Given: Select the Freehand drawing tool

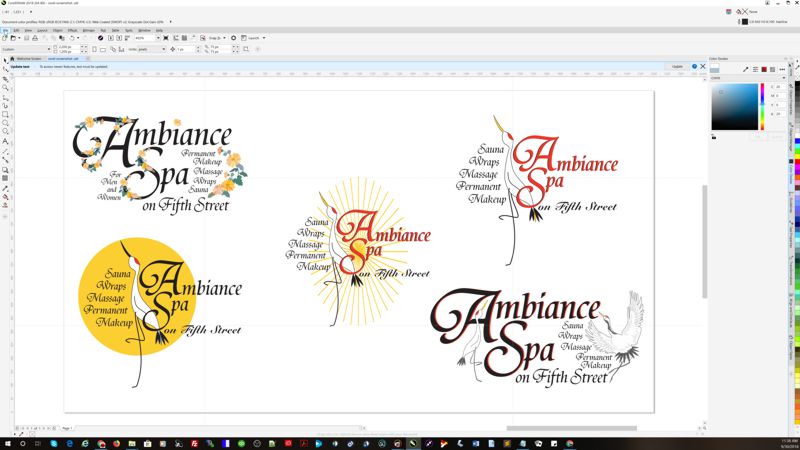Looking at the screenshot, I should coord(6,97).
